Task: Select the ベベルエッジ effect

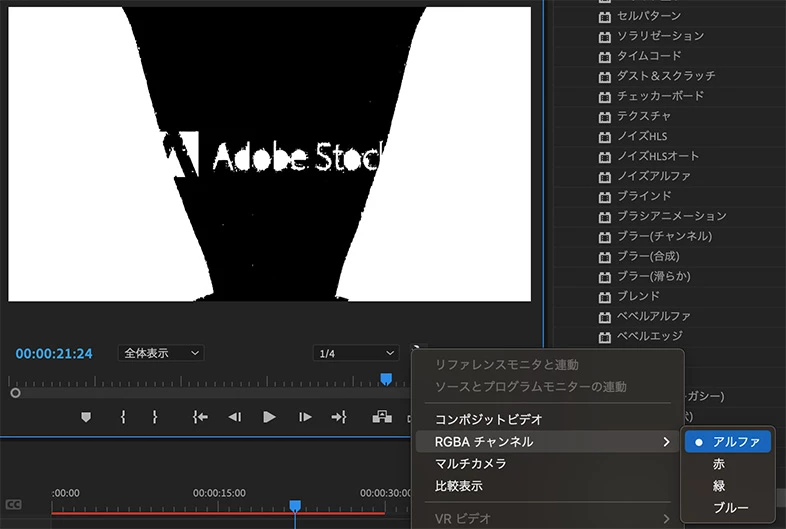Action: [650, 336]
